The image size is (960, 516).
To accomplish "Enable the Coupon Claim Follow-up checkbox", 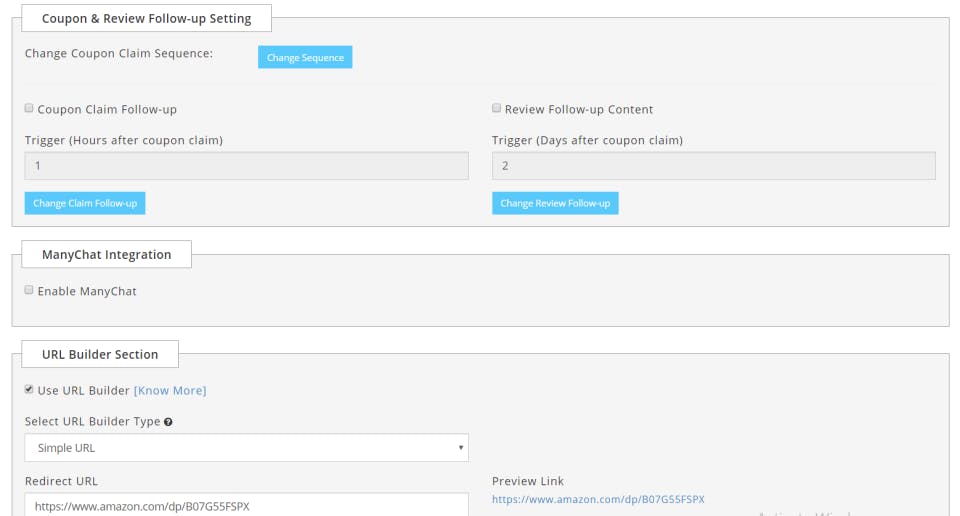I will tap(29, 108).
